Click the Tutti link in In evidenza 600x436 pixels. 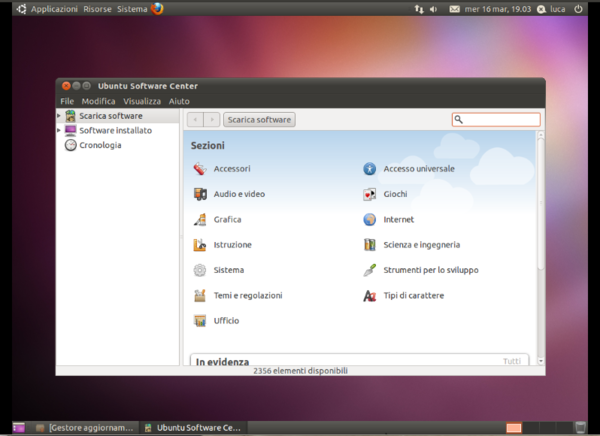tap(512, 361)
